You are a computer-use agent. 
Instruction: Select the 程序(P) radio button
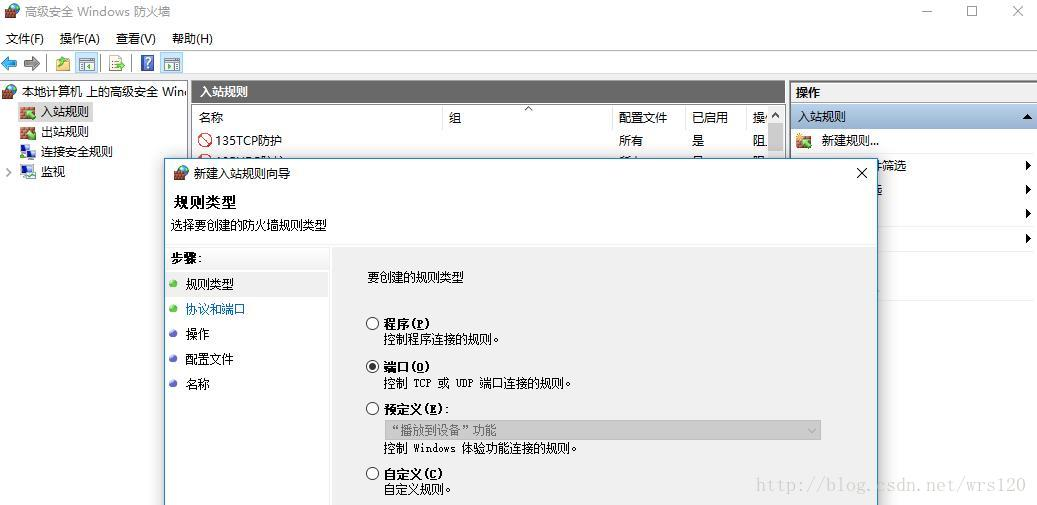(x=372, y=324)
